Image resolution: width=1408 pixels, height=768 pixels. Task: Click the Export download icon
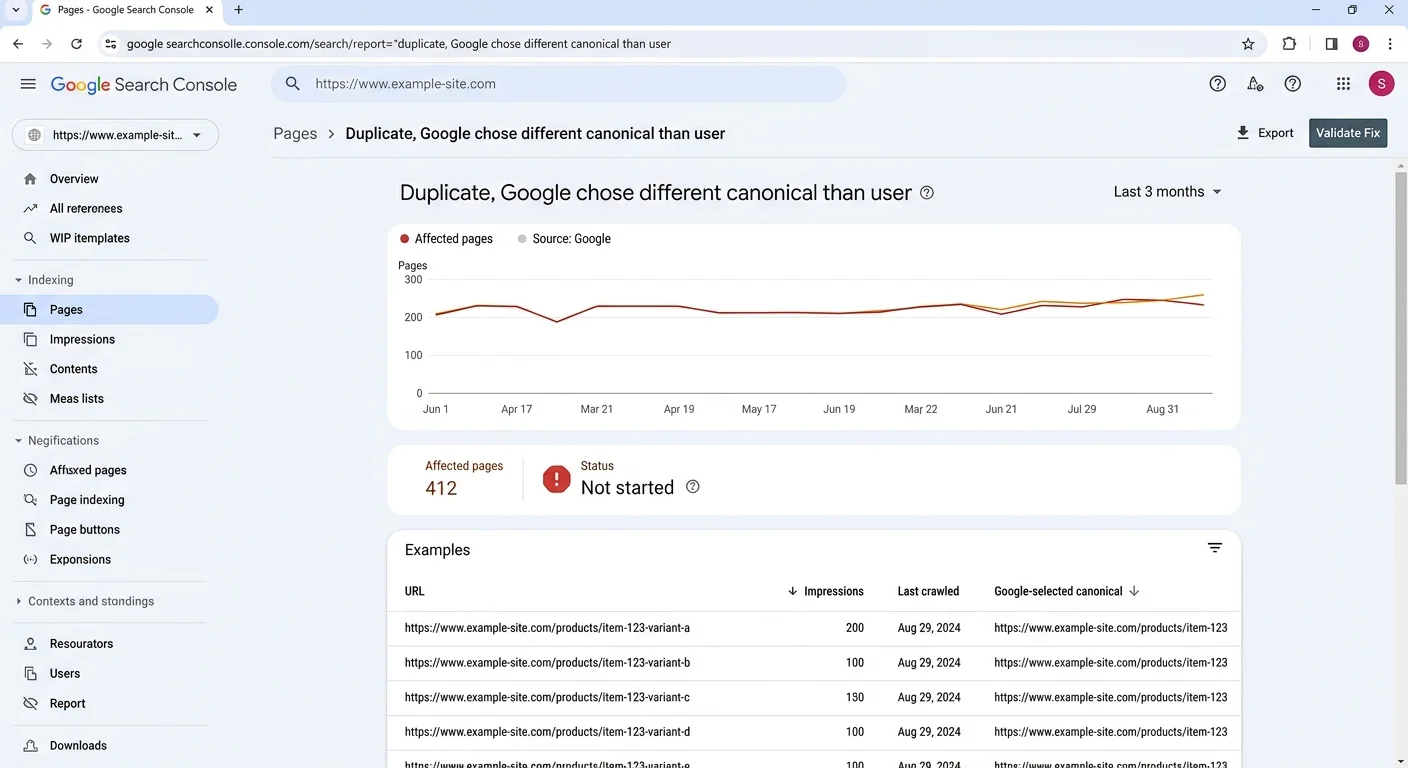tap(1243, 133)
